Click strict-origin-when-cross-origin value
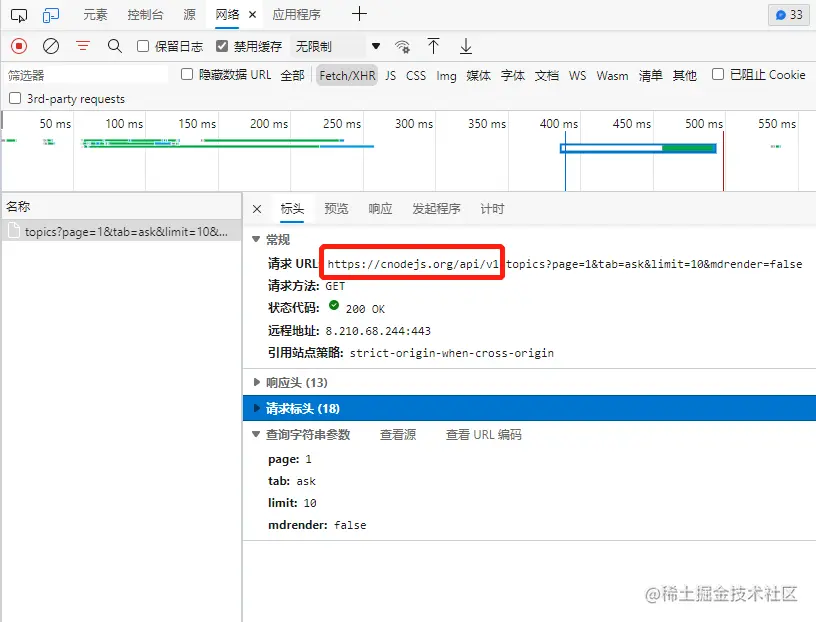The width and height of the screenshot is (816, 622). (x=452, y=353)
